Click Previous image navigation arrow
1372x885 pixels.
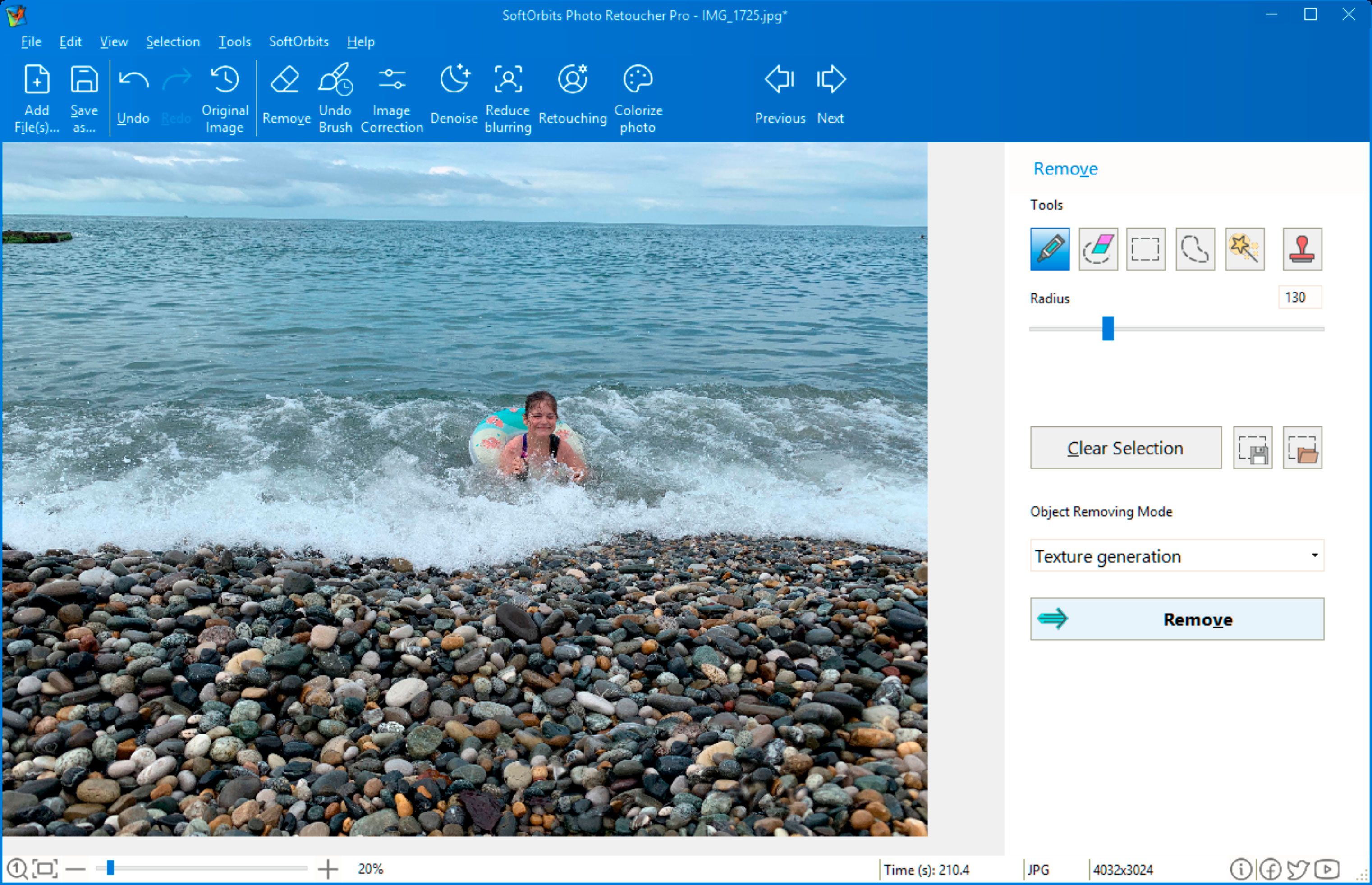pos(779,96)
